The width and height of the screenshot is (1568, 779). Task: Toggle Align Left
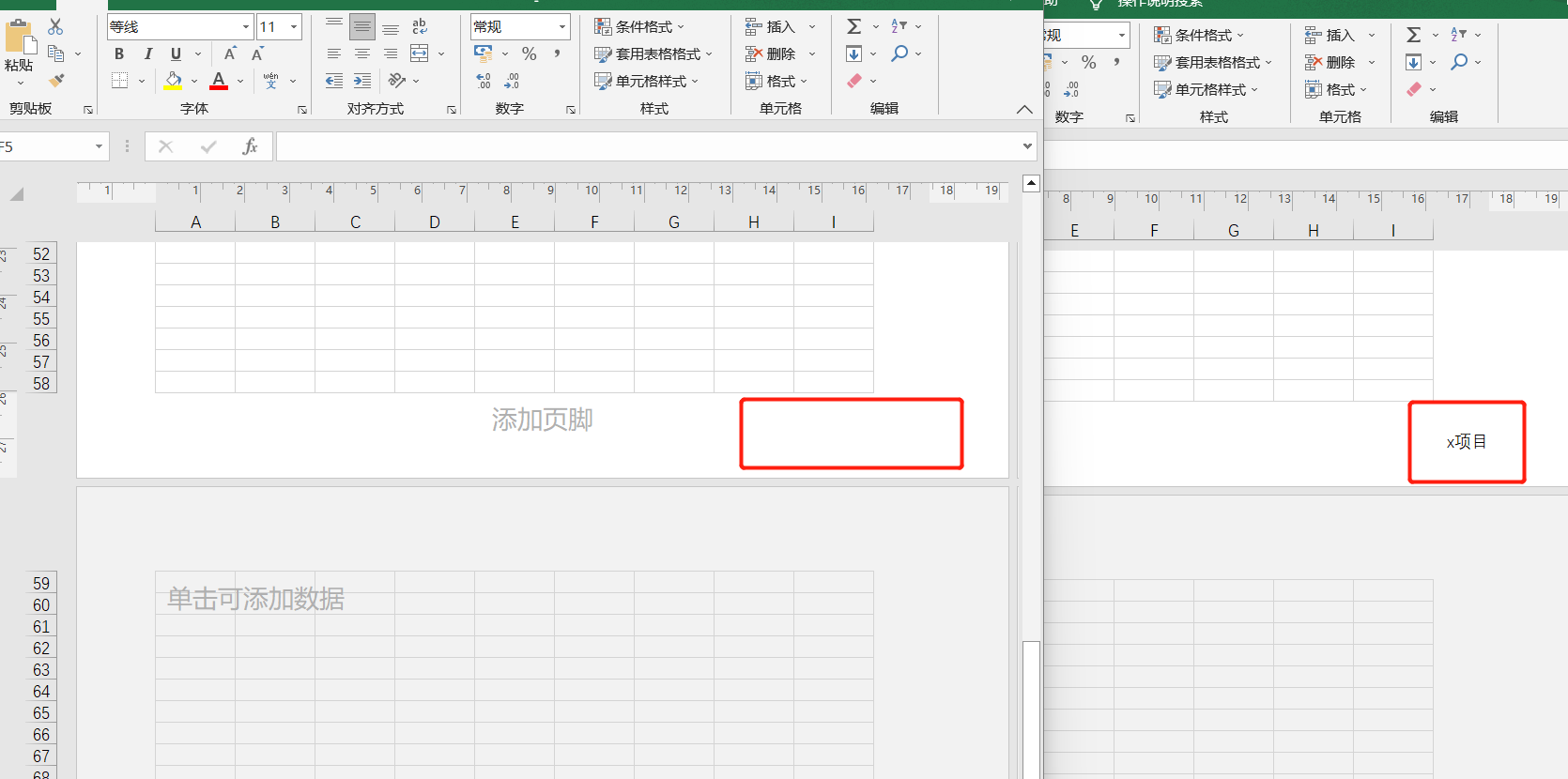334,53
